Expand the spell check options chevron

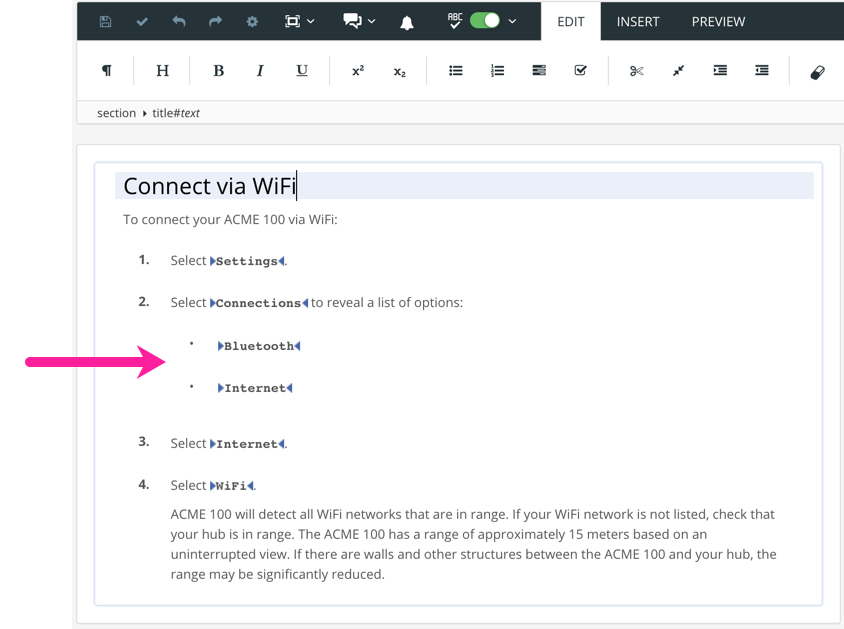[x=512, y=21]
